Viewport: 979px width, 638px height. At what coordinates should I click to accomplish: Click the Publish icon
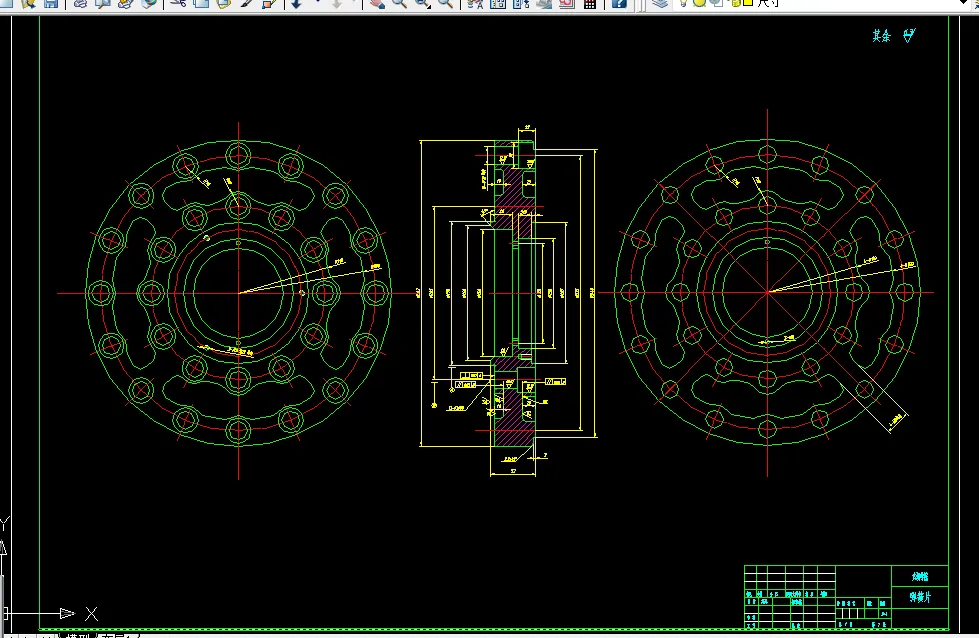[125, 3]
